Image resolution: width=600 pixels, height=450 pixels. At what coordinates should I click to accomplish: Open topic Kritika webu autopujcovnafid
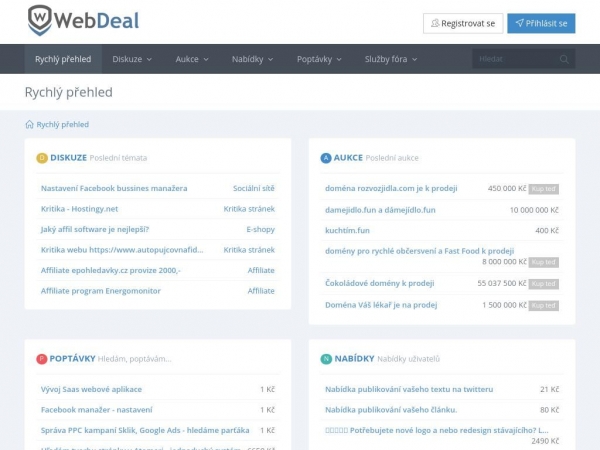tap(122, 250)
